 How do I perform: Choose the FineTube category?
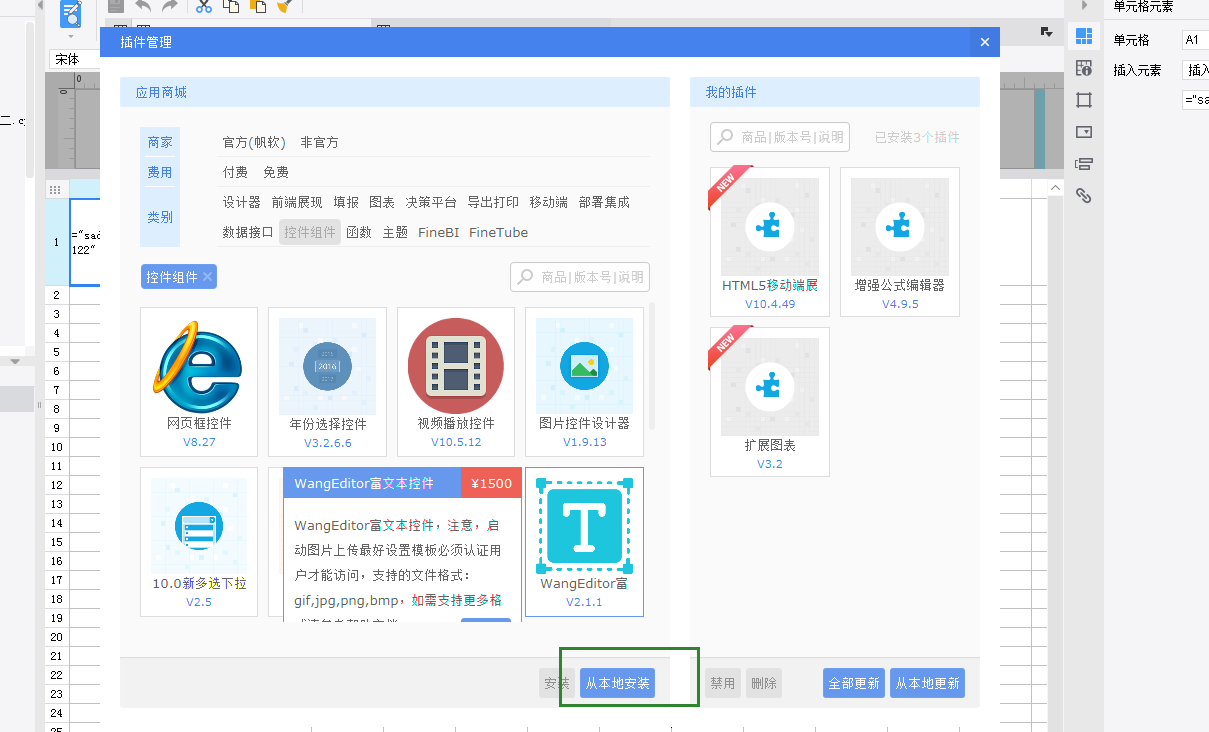click(498, 232)
